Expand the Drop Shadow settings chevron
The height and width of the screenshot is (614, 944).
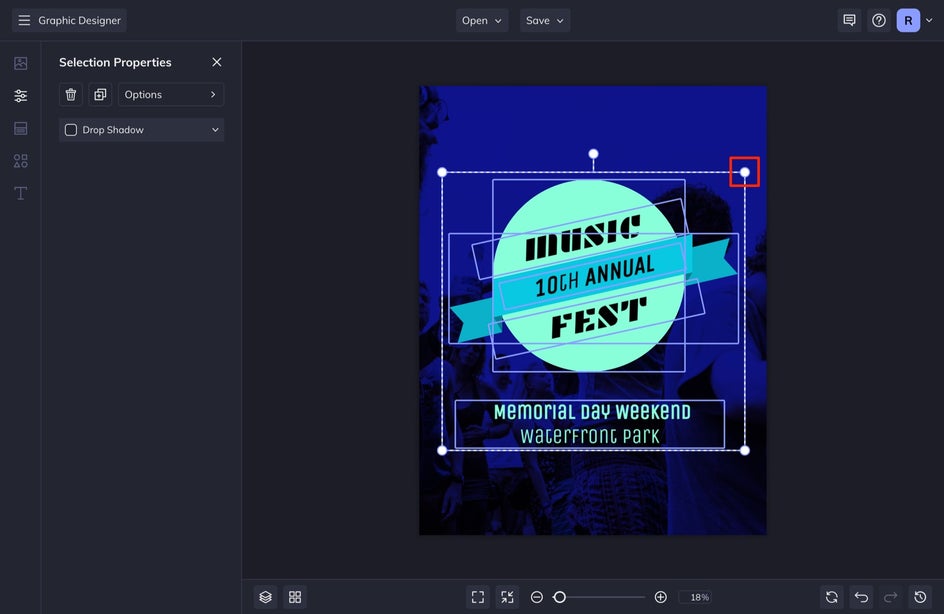(x=215, y=130)
